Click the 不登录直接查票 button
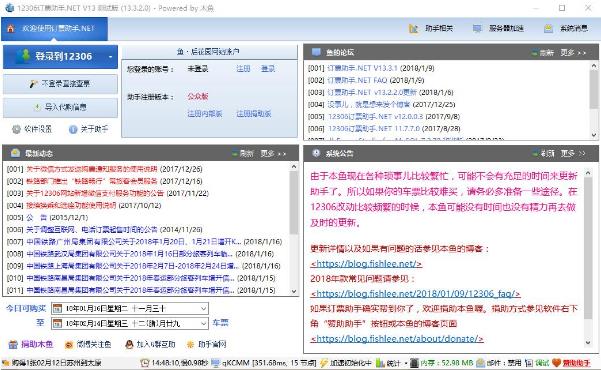 [x=60, y=84]
